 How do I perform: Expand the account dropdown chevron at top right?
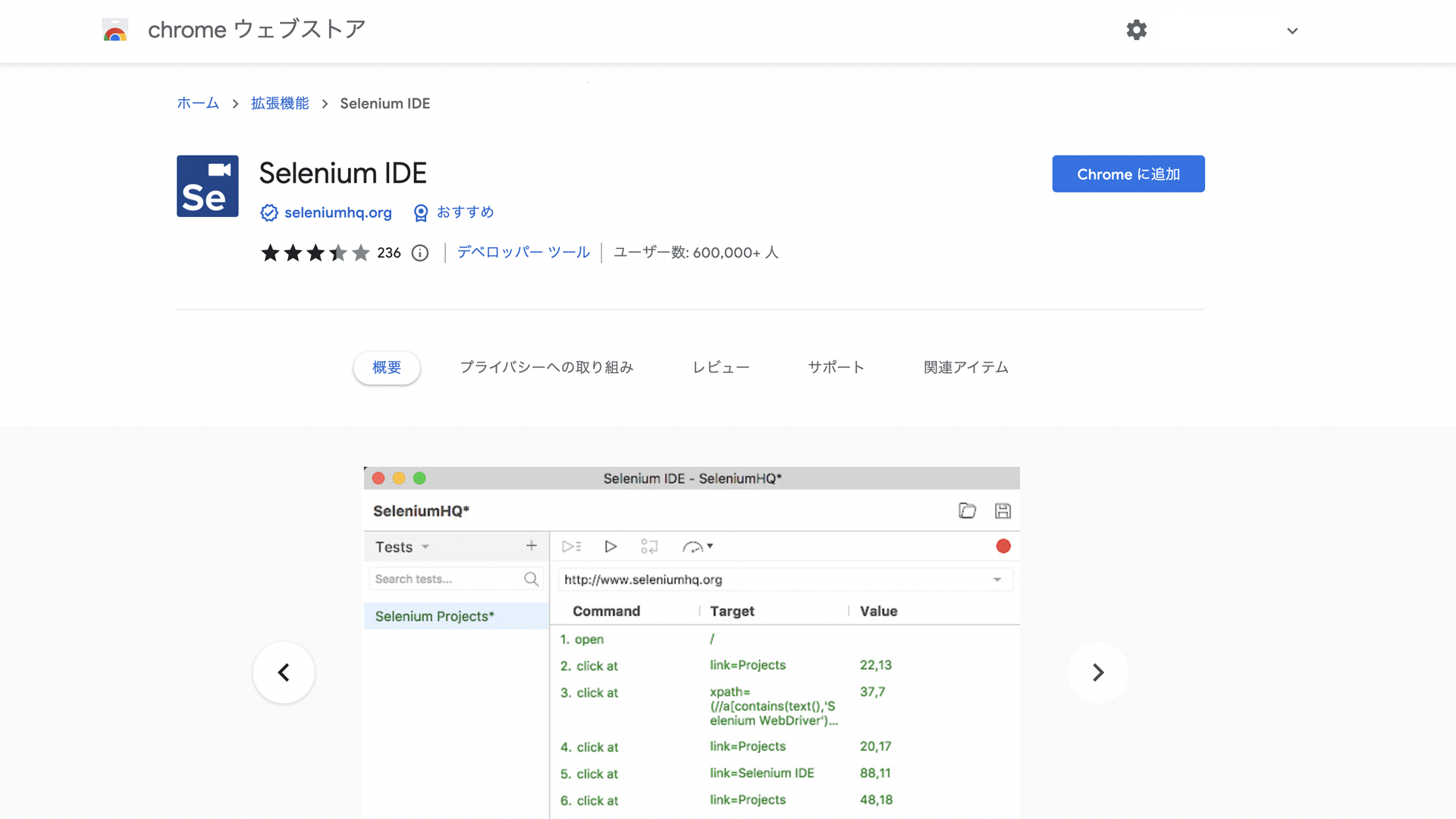pos(1292,31)
